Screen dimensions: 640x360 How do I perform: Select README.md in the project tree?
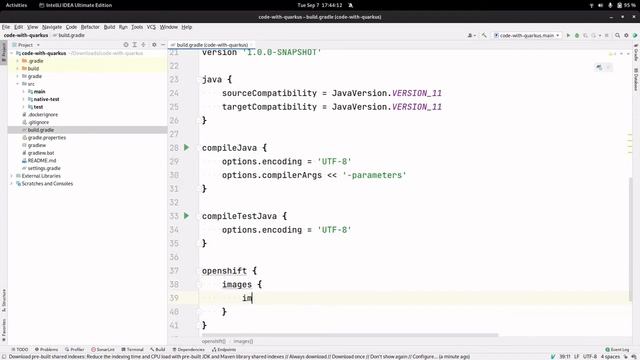[42, 160]
